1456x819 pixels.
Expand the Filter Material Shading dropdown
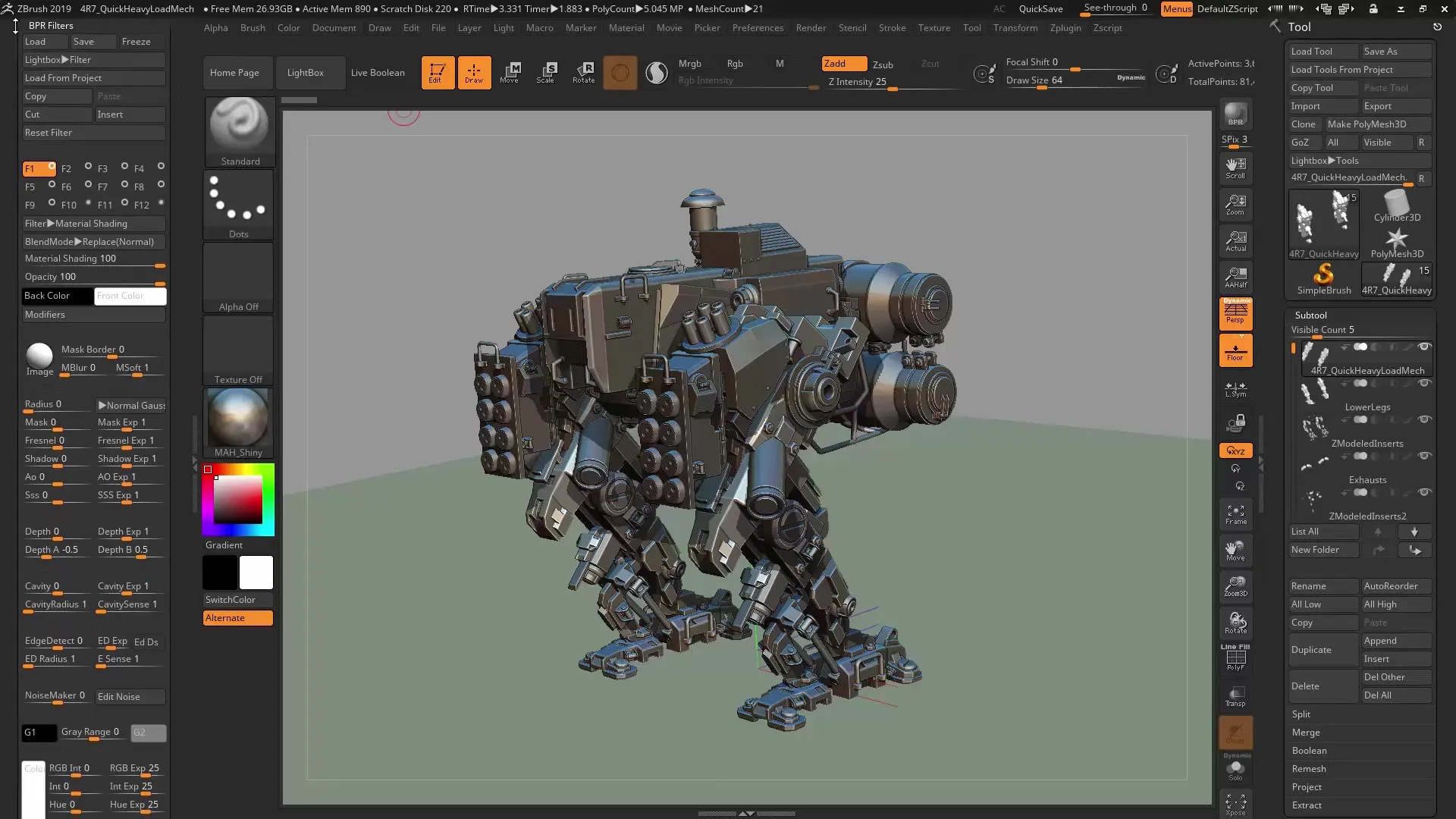(x=93, y=224)
